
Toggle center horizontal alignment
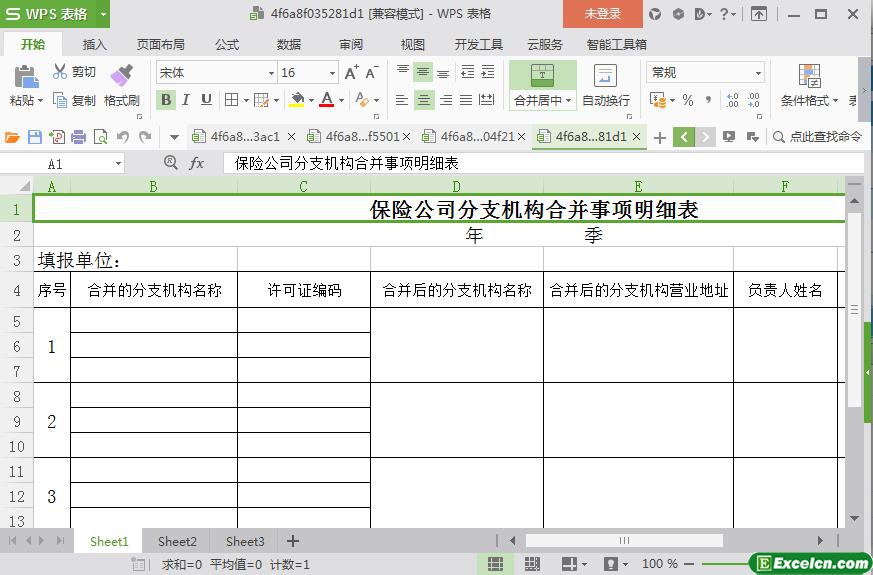[x=424, y=100]
